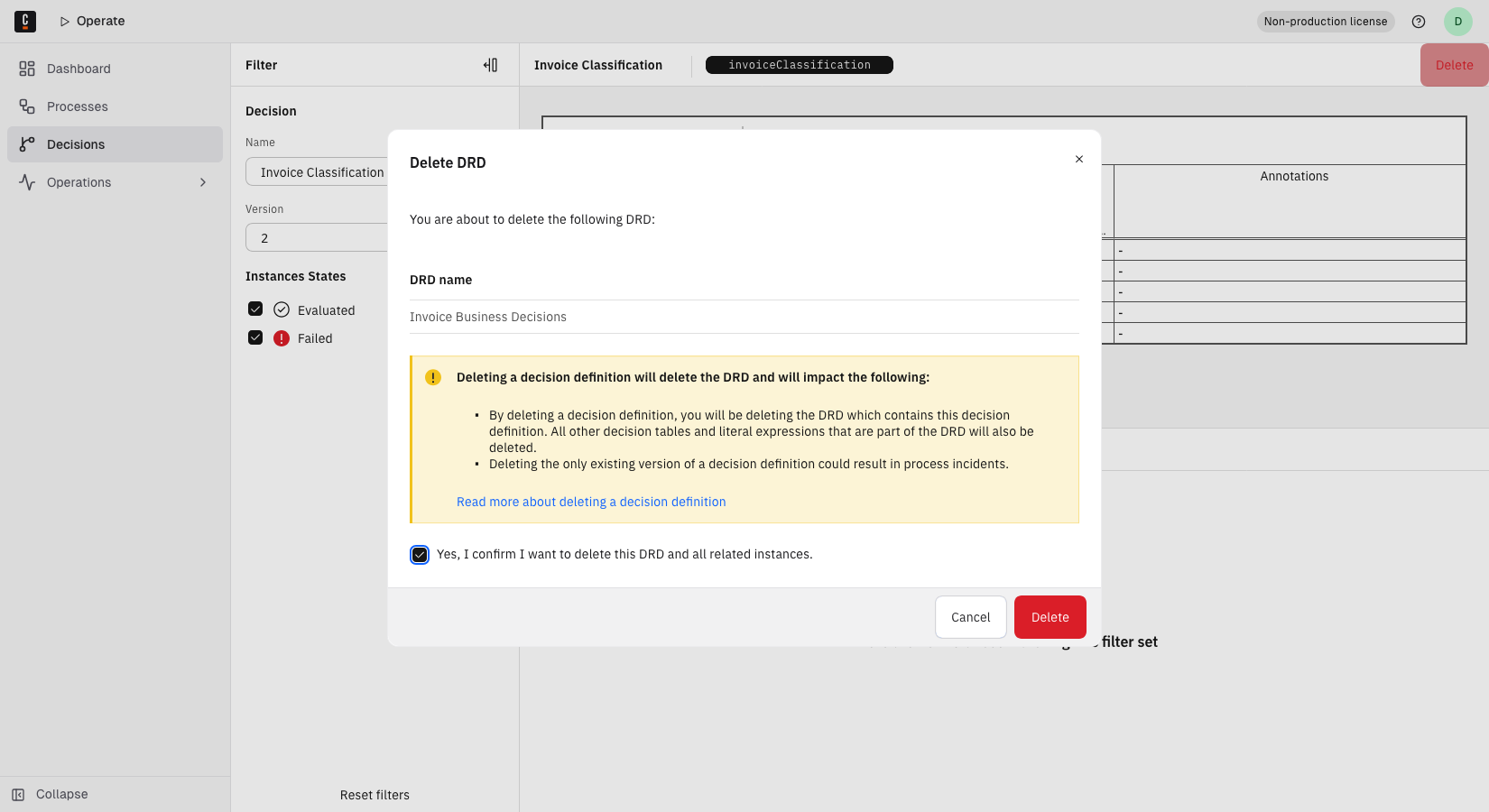The height and width of the screenshot is (812, 1489).
Task: Click the Processes sidebar icon
Action: (x=27, y=106)
